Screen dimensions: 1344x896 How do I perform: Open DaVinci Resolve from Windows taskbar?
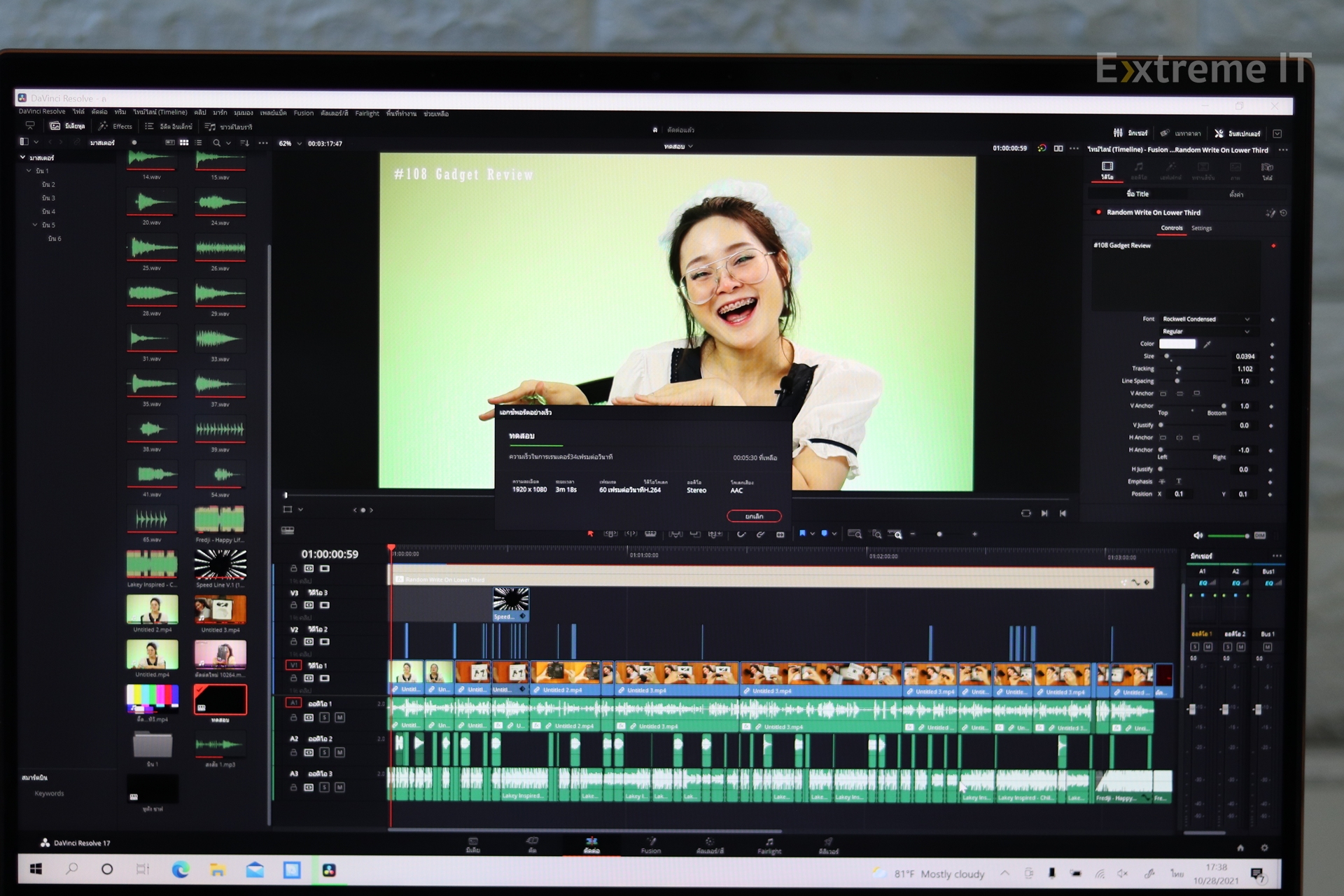[329, 870]
